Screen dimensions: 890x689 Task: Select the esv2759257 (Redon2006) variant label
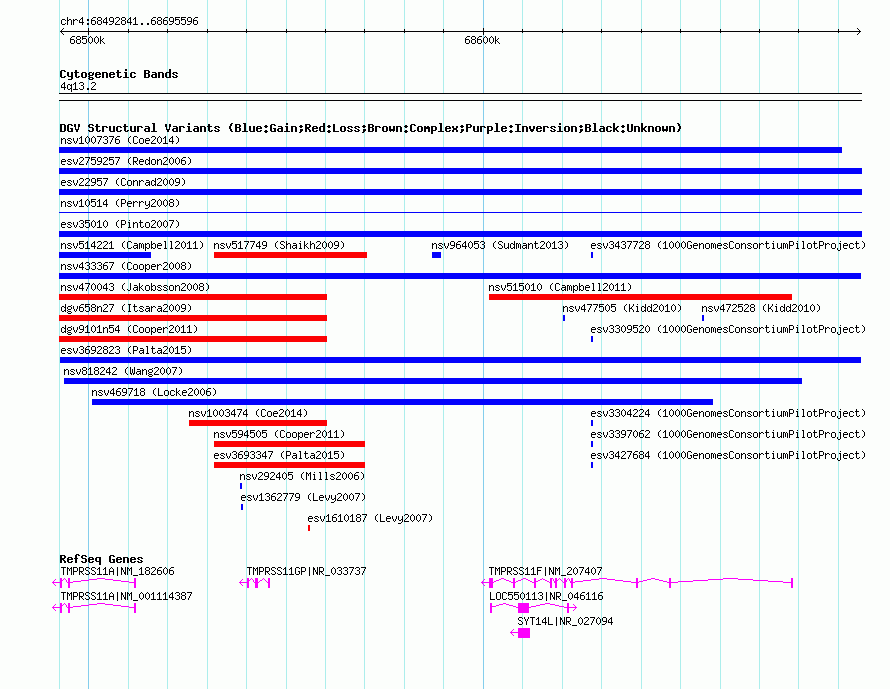click(126, 161)
